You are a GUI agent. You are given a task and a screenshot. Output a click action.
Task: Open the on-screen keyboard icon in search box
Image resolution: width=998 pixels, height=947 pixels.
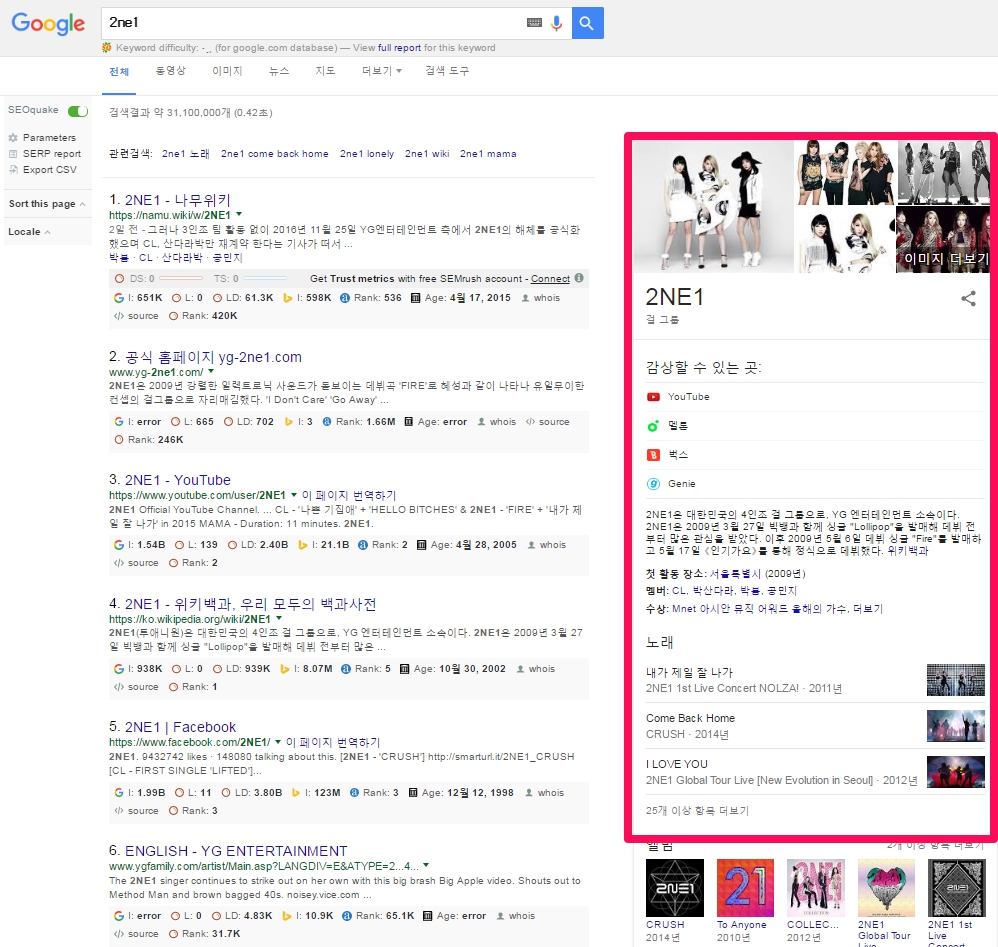(x=534, y=23)
